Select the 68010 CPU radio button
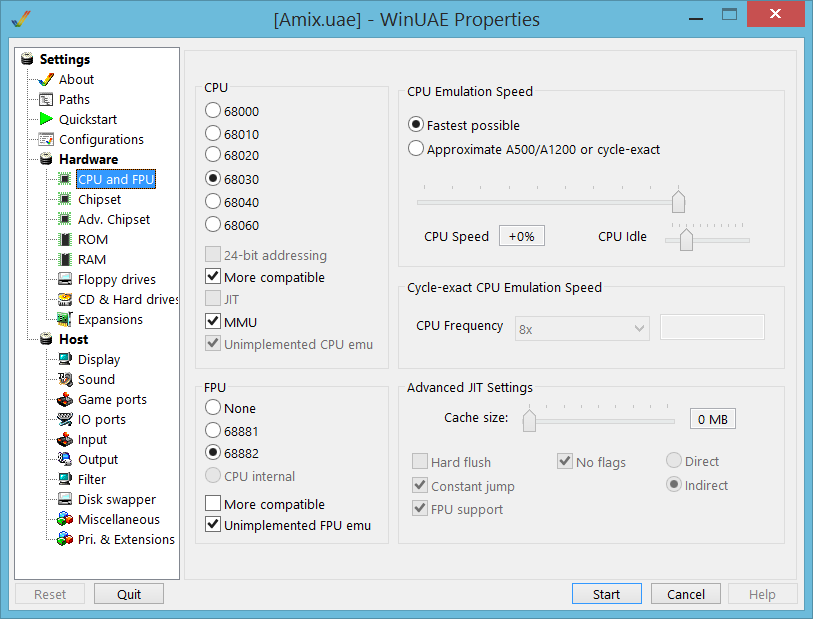 pos(213,133)
